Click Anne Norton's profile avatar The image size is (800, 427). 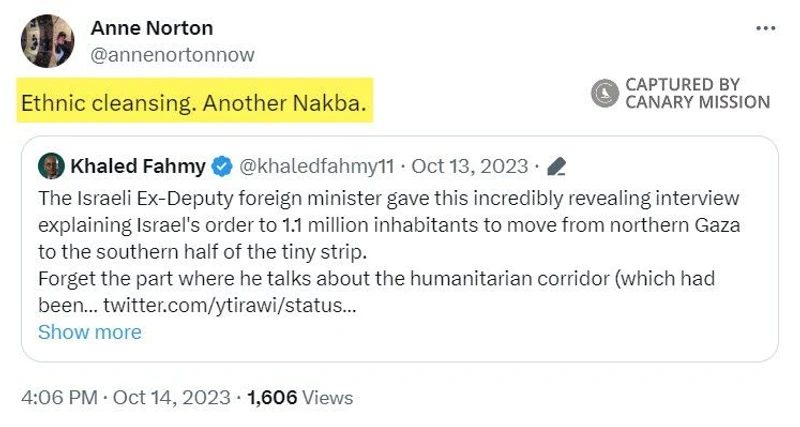pyautogui.click(x=47, y=41)
